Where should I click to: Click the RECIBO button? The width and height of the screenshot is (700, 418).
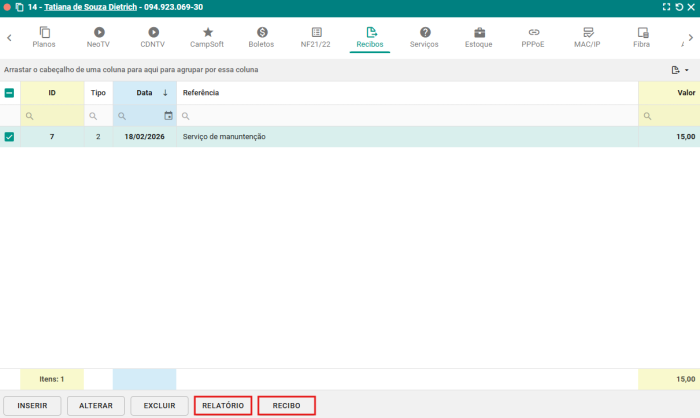[287, 406]
